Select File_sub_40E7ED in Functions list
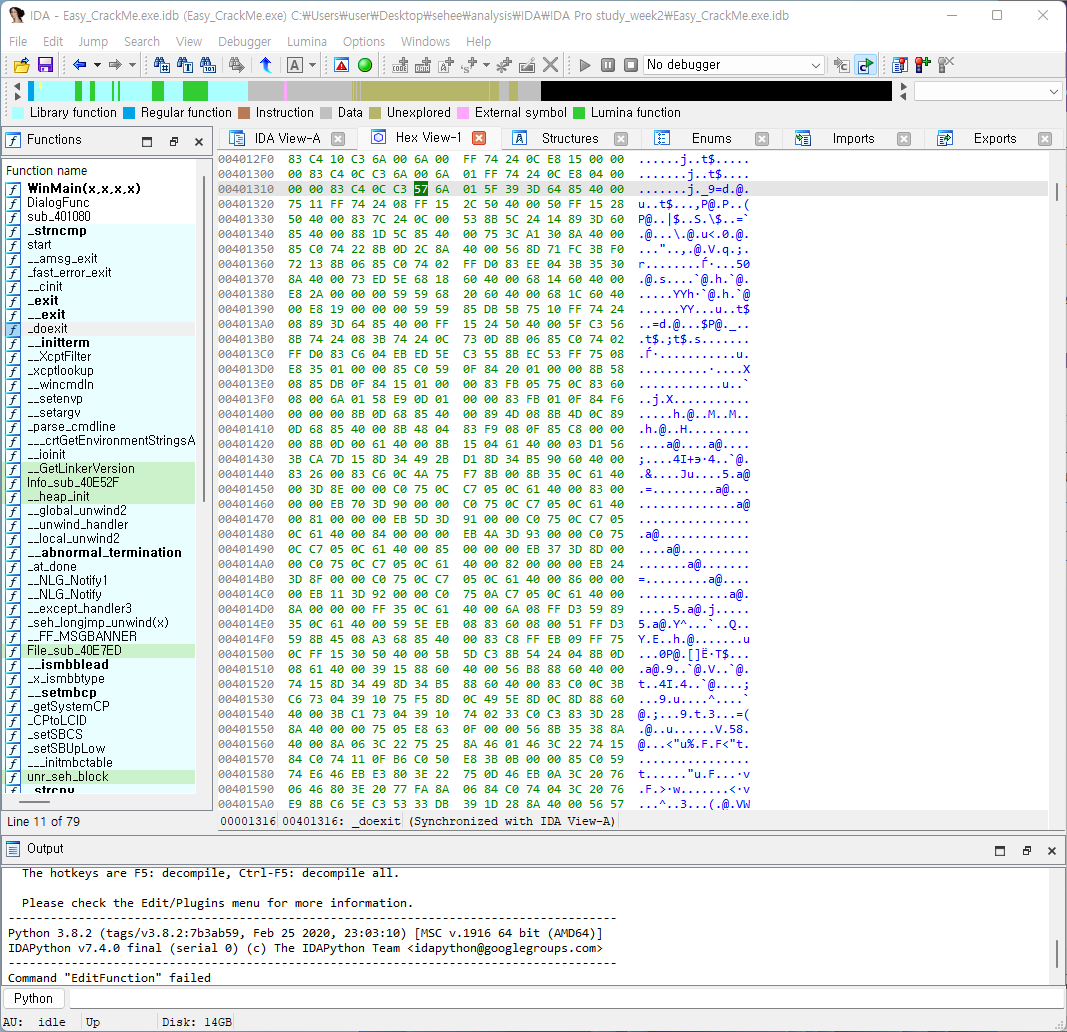Screen dimensions: 1067x1032 (74, 650)
